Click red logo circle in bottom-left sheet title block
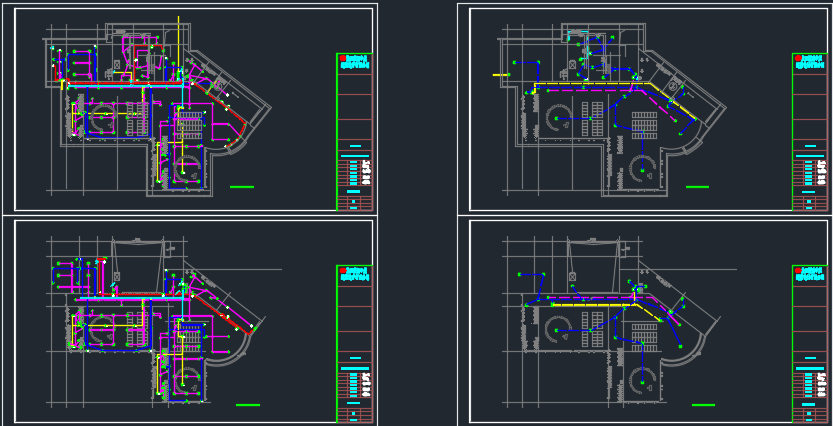833x426 pixels. pos(343,270)
